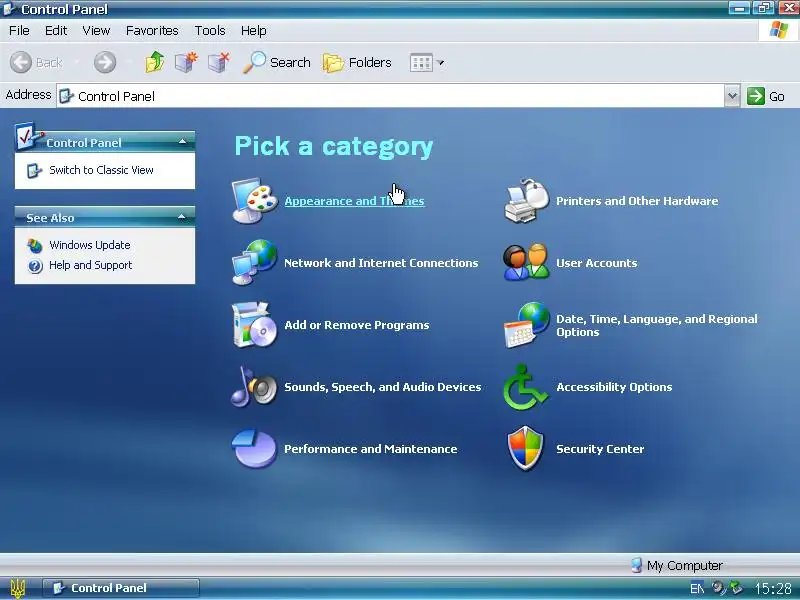
Task: Click the Date, Time, Language calendar icon
Action: click(526, 324)
